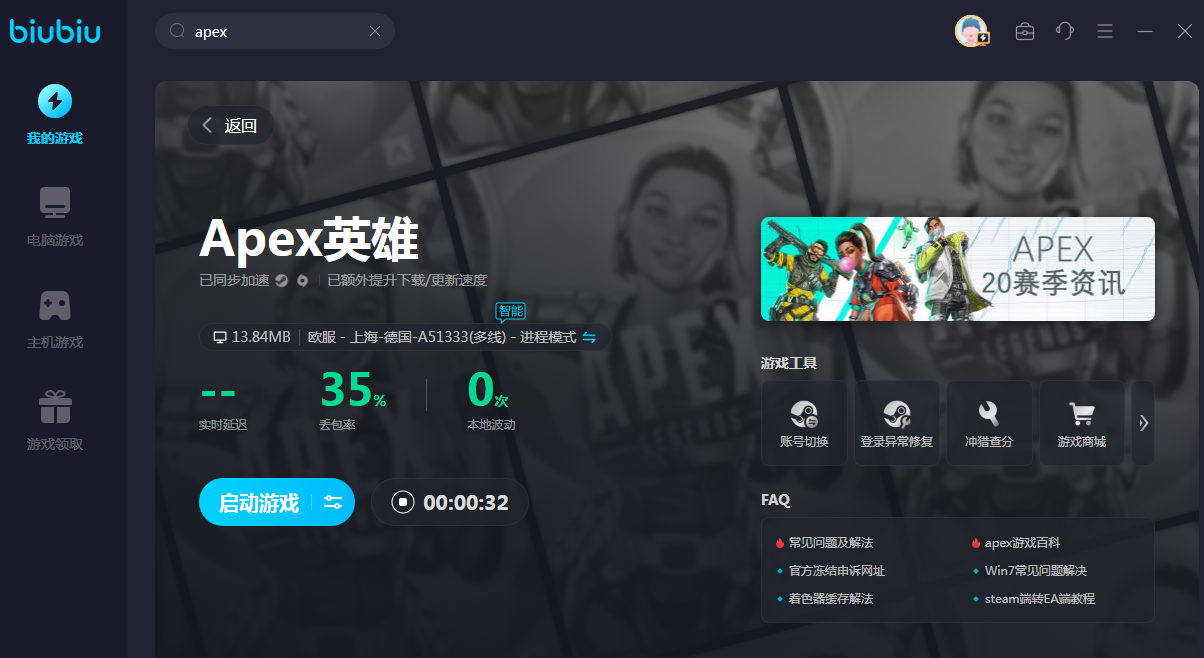Viewport: 1204px width, 658px height.
Task: Open 电脑游戏 section in sidebar
Action: 55,217
